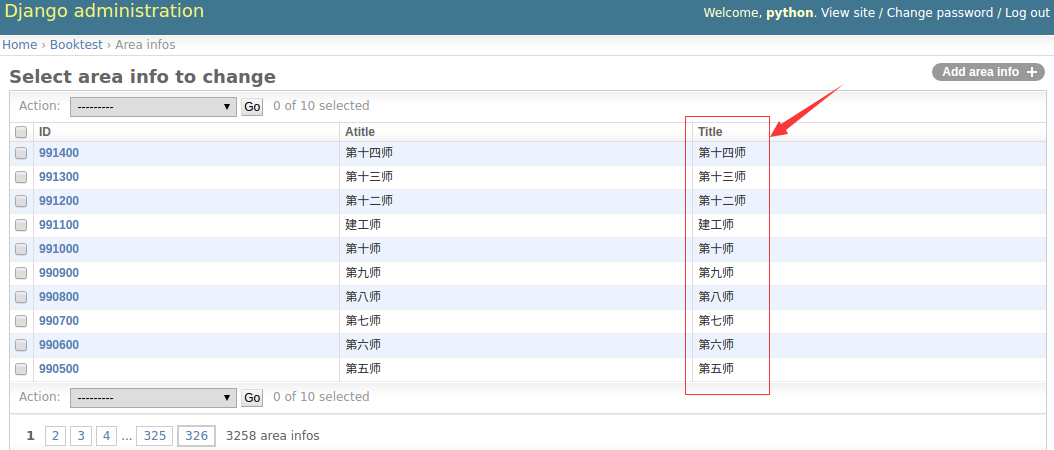Click the View site link
Image resolution: width=1054 pixels, height=450 pixels.
pos(847,13)
